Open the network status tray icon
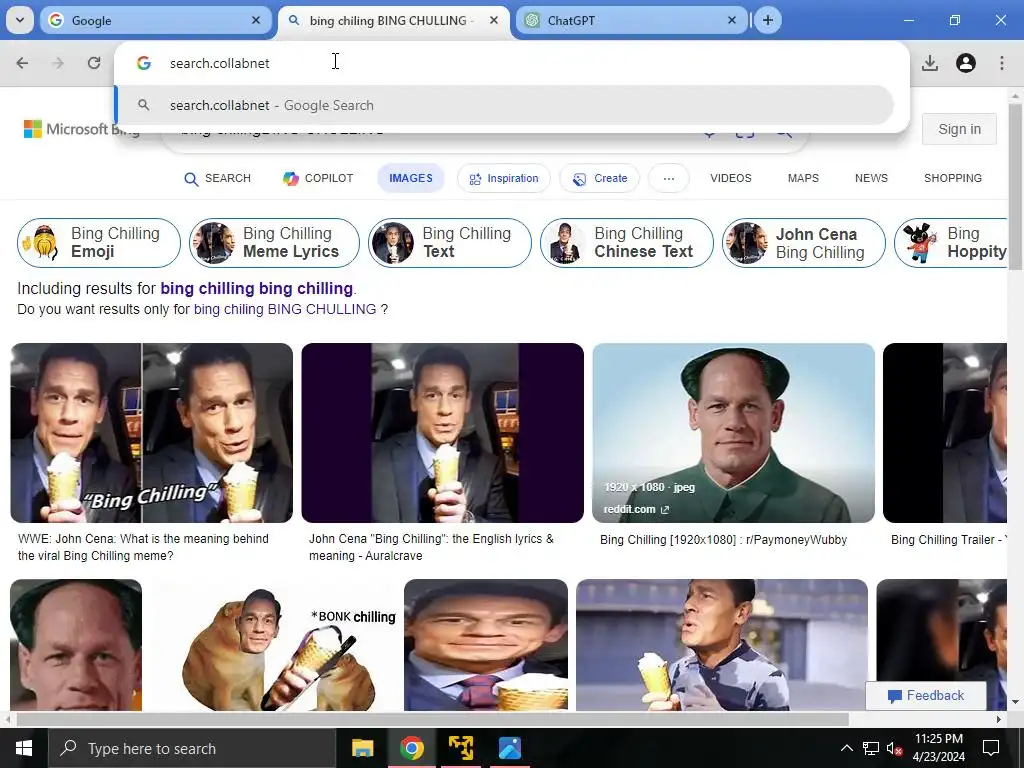Screen dimensions: 1024x768 click(871, 748)
